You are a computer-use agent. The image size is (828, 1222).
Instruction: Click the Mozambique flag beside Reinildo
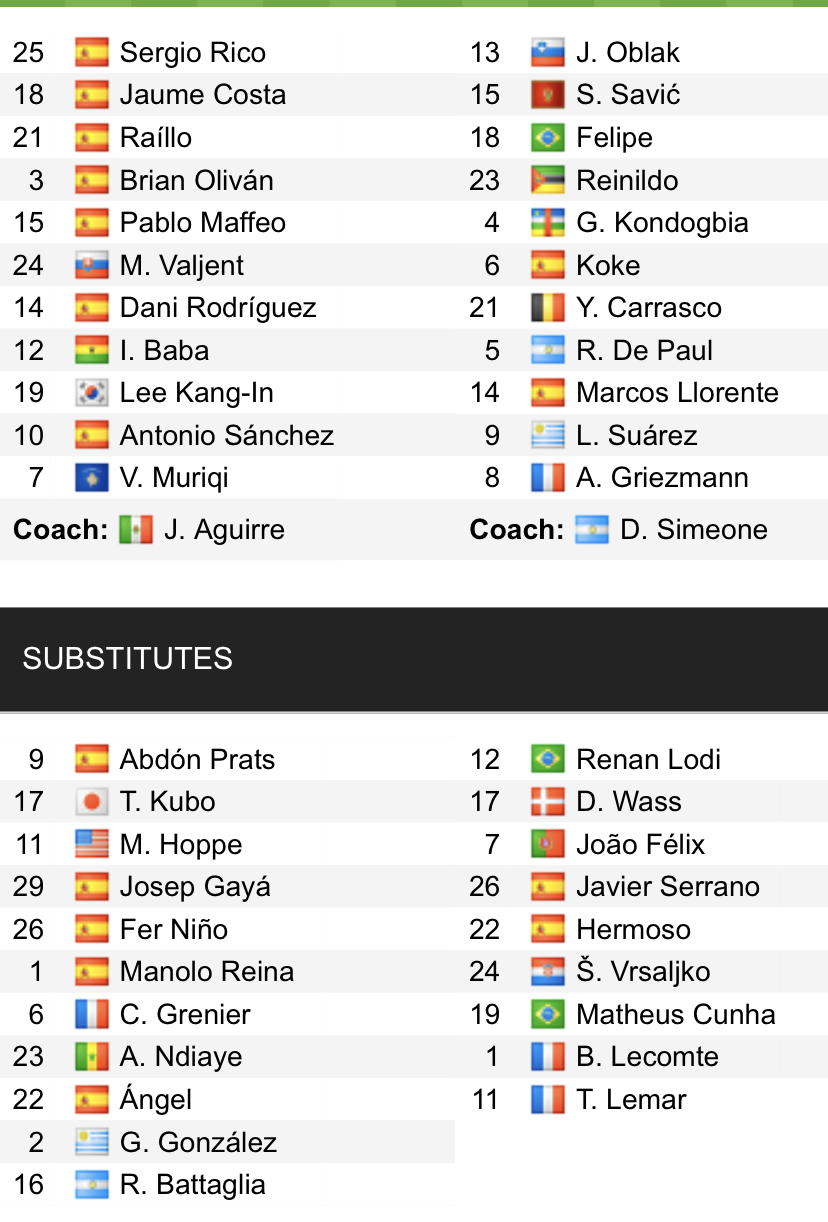tap(548, 181)
